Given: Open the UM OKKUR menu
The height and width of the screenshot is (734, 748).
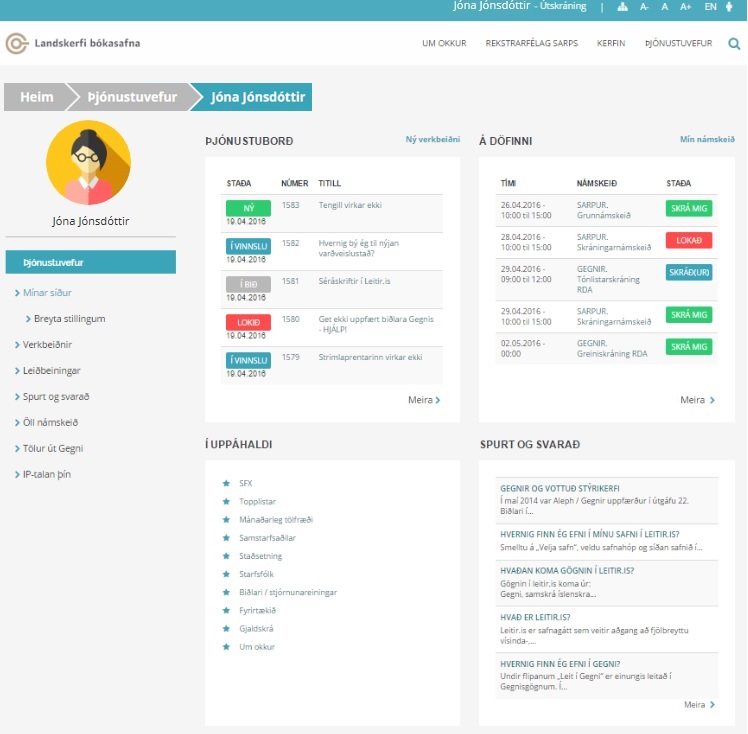Looking at the screenshot, I should [x=444, y=43].
